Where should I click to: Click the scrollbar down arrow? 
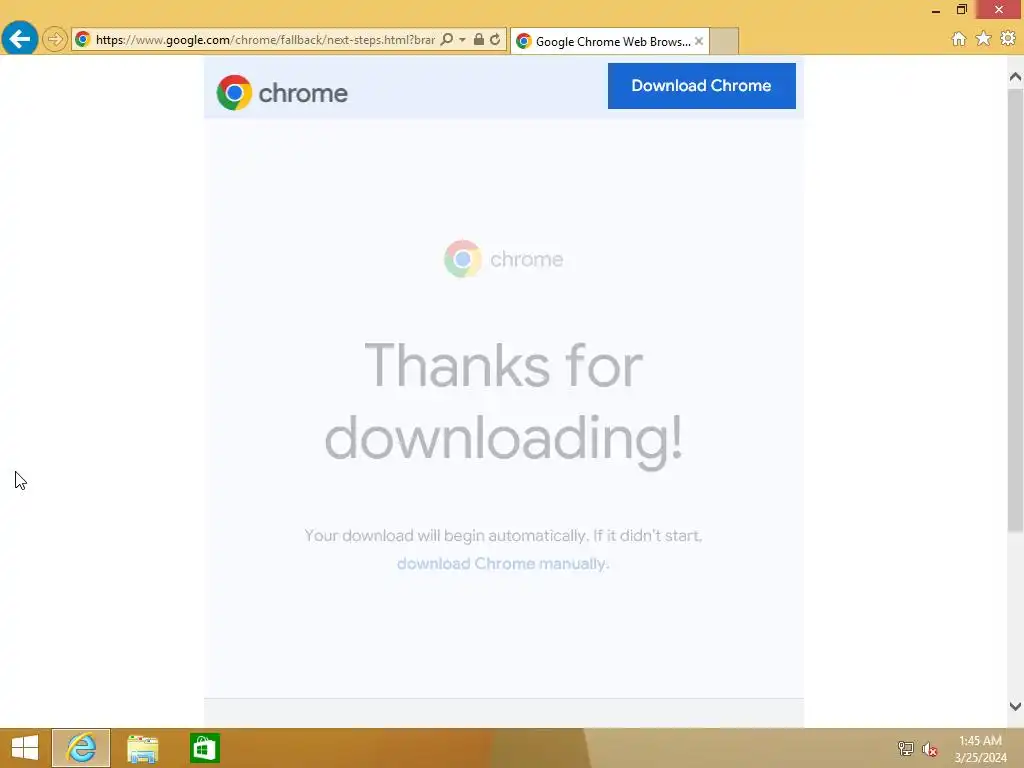(x=1015, y=706)
